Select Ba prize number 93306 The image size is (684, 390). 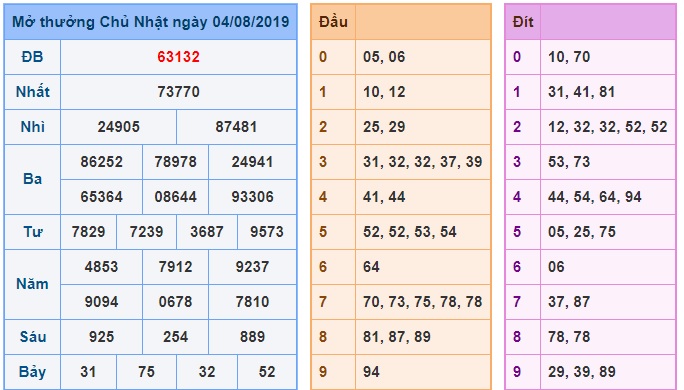click(252, 197)
